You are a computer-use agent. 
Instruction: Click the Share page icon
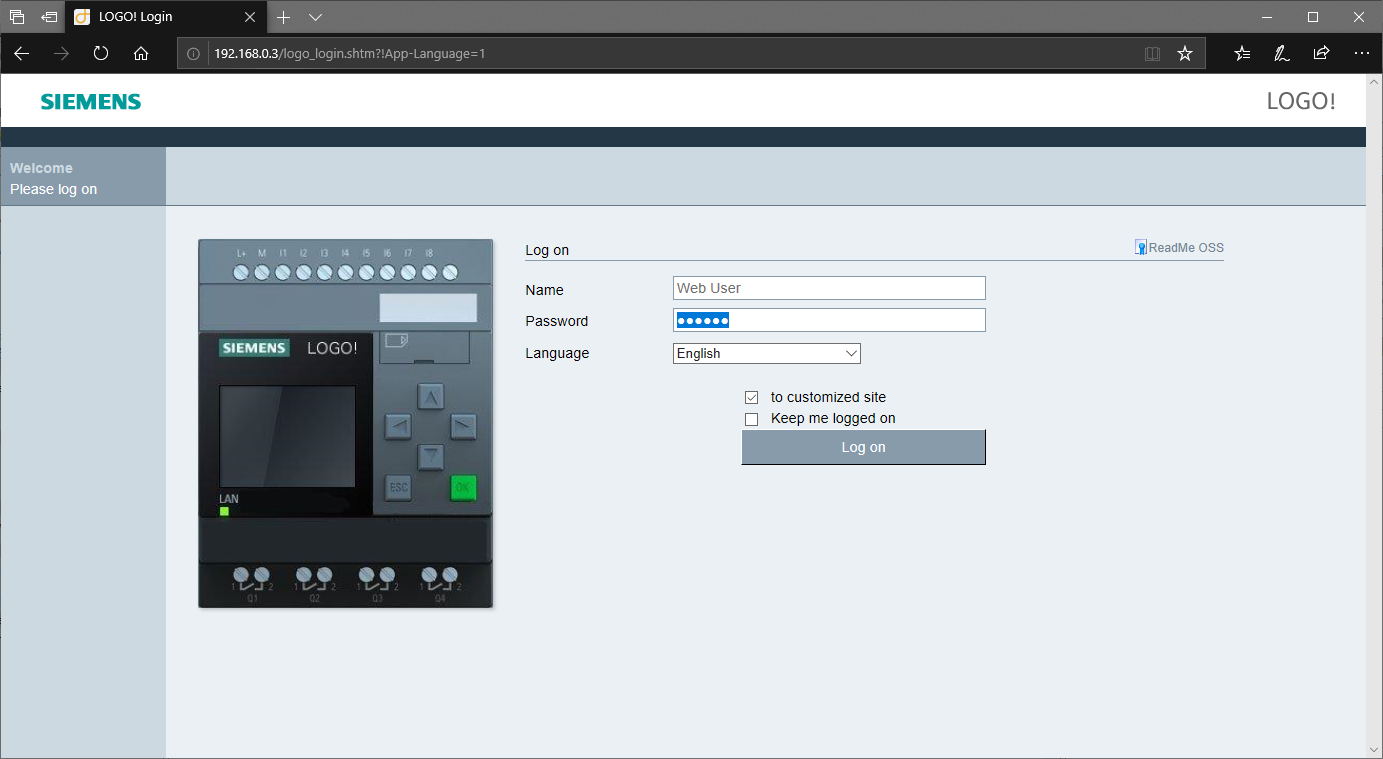[1321, 54]
